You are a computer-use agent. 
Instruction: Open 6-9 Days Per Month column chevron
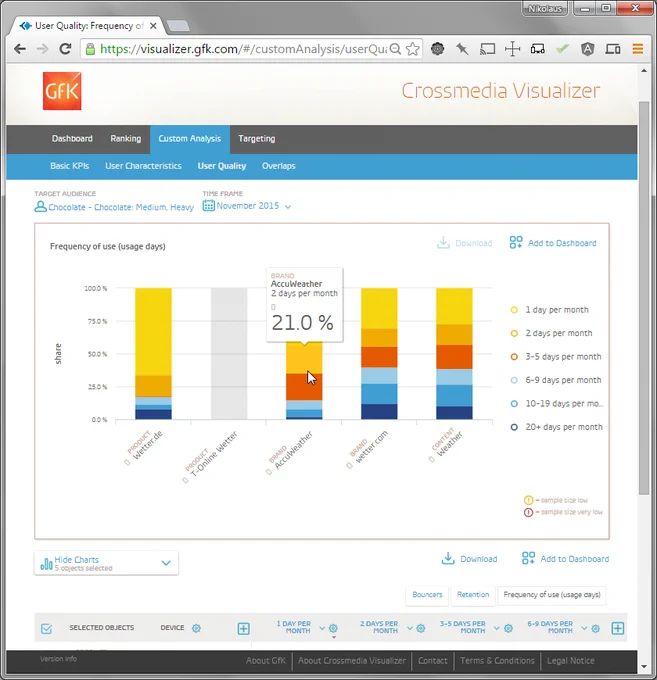pos(584,628)
